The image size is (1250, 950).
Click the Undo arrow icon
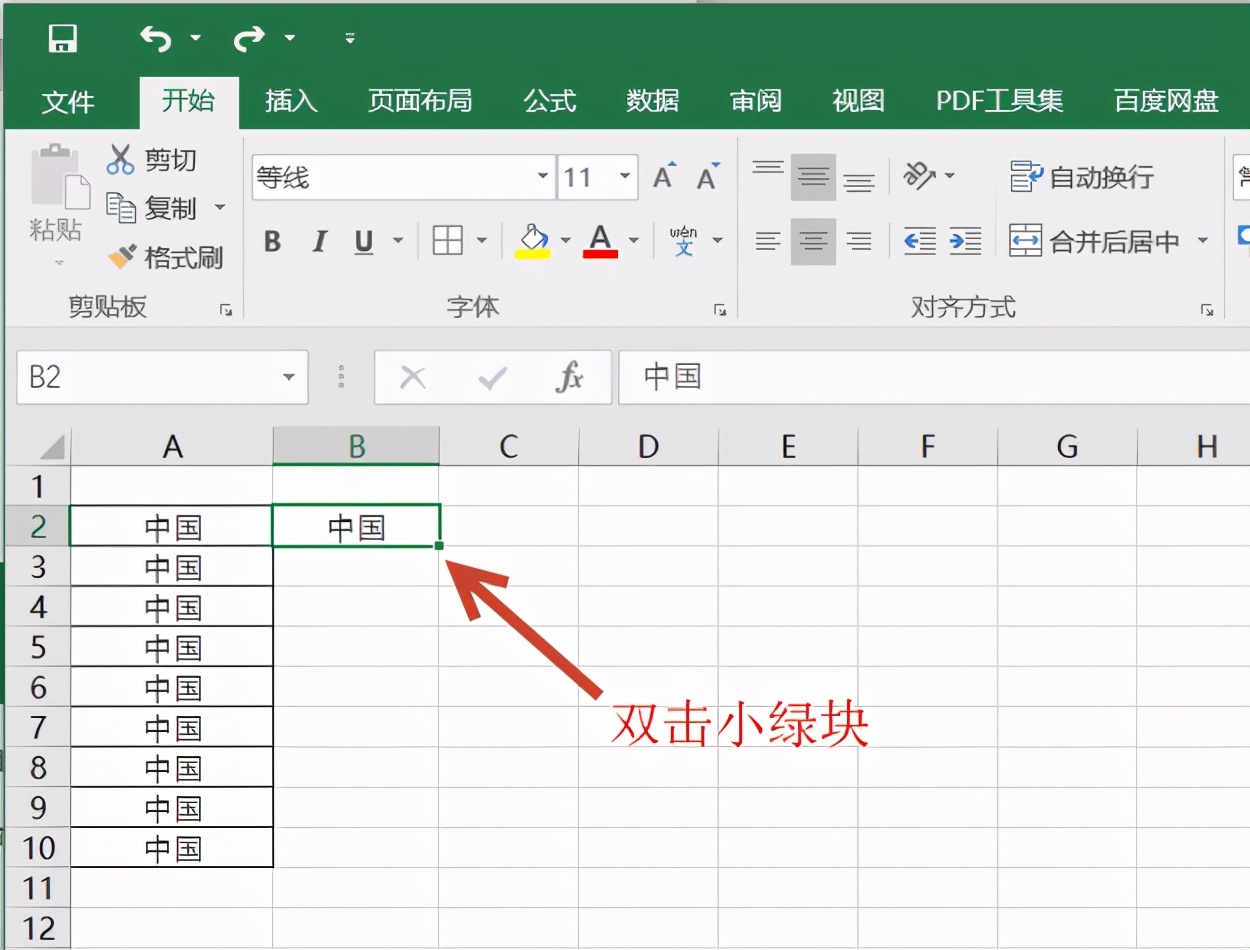pos(155,38)
